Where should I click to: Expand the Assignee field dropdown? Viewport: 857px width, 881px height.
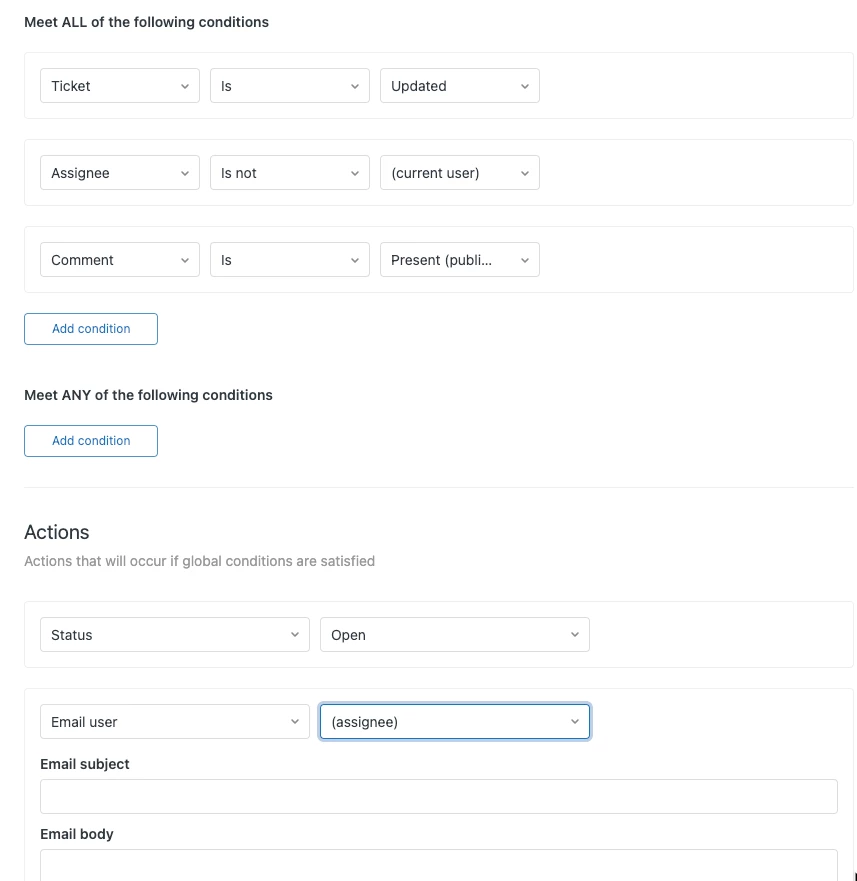click(120, 172)
